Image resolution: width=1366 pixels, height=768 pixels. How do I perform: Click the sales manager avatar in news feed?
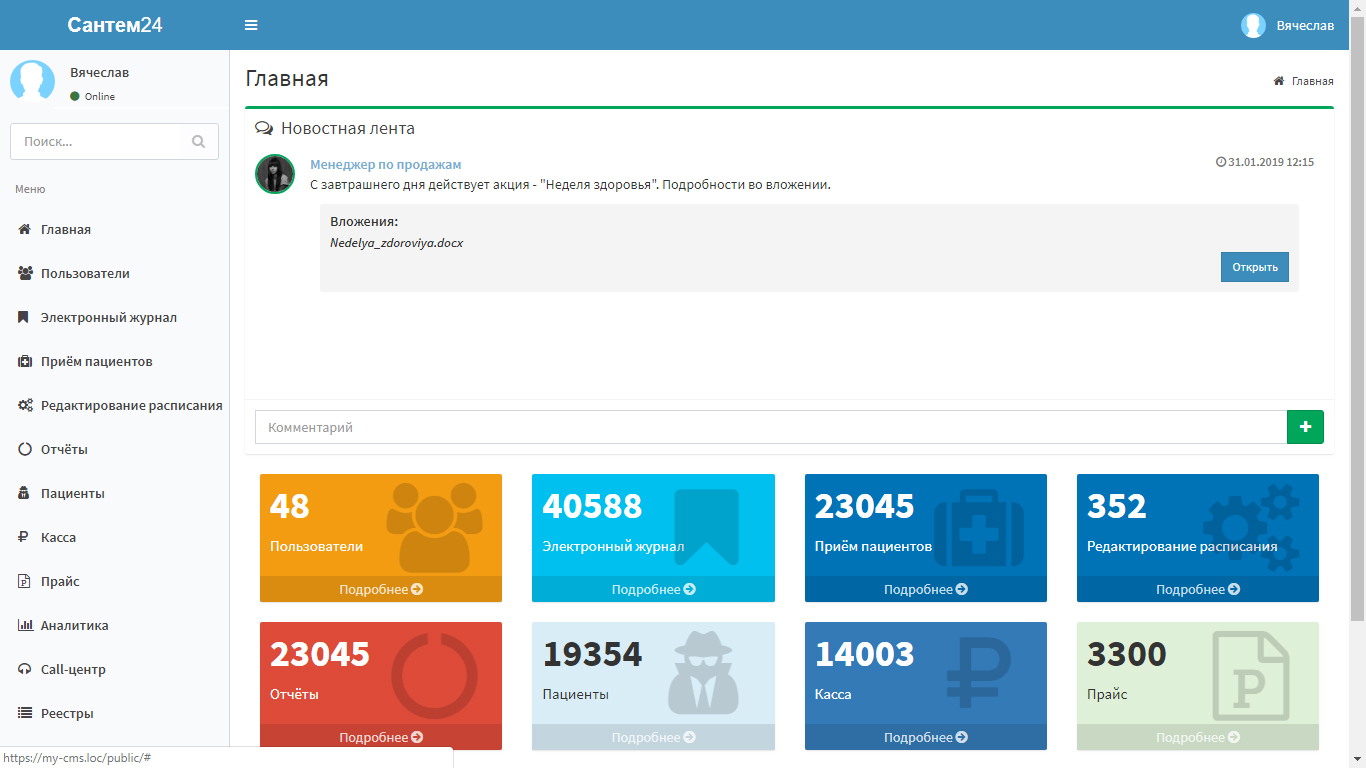click(x=275, y=174)
